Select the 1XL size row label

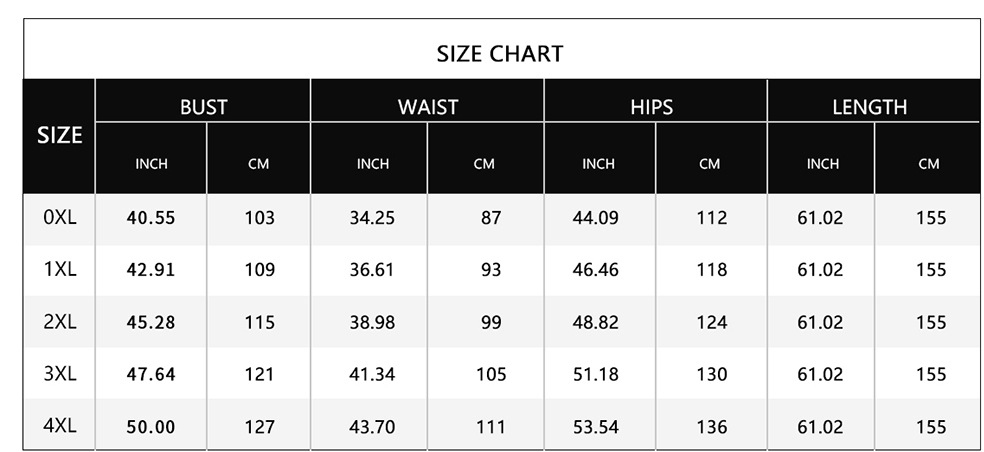[60, 270]
